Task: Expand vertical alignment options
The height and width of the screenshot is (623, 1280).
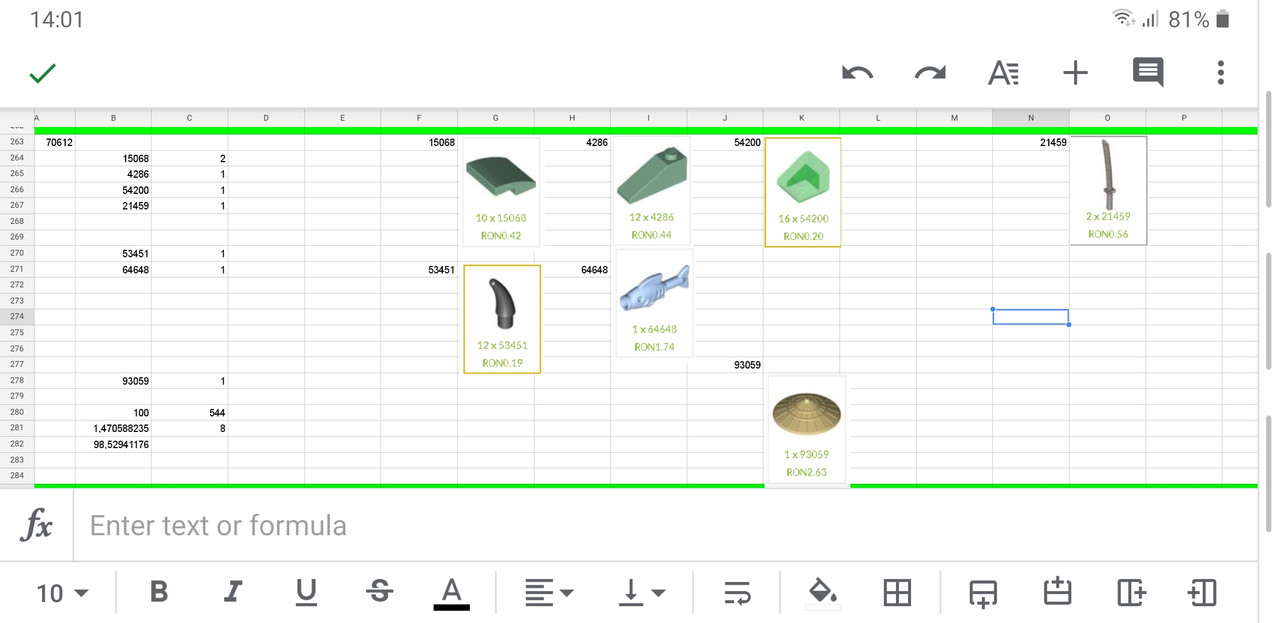Action: coord(643,593)
